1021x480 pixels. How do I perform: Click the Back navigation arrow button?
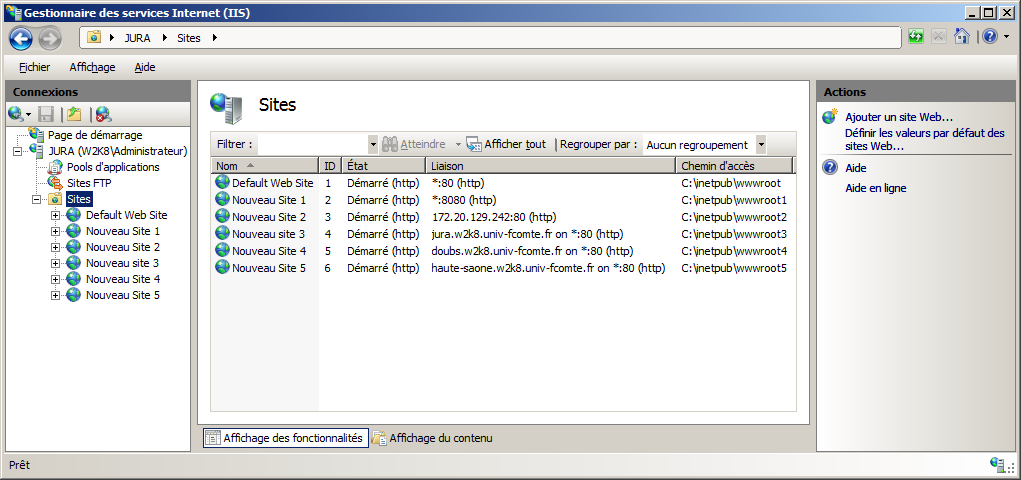click(21, 38)
